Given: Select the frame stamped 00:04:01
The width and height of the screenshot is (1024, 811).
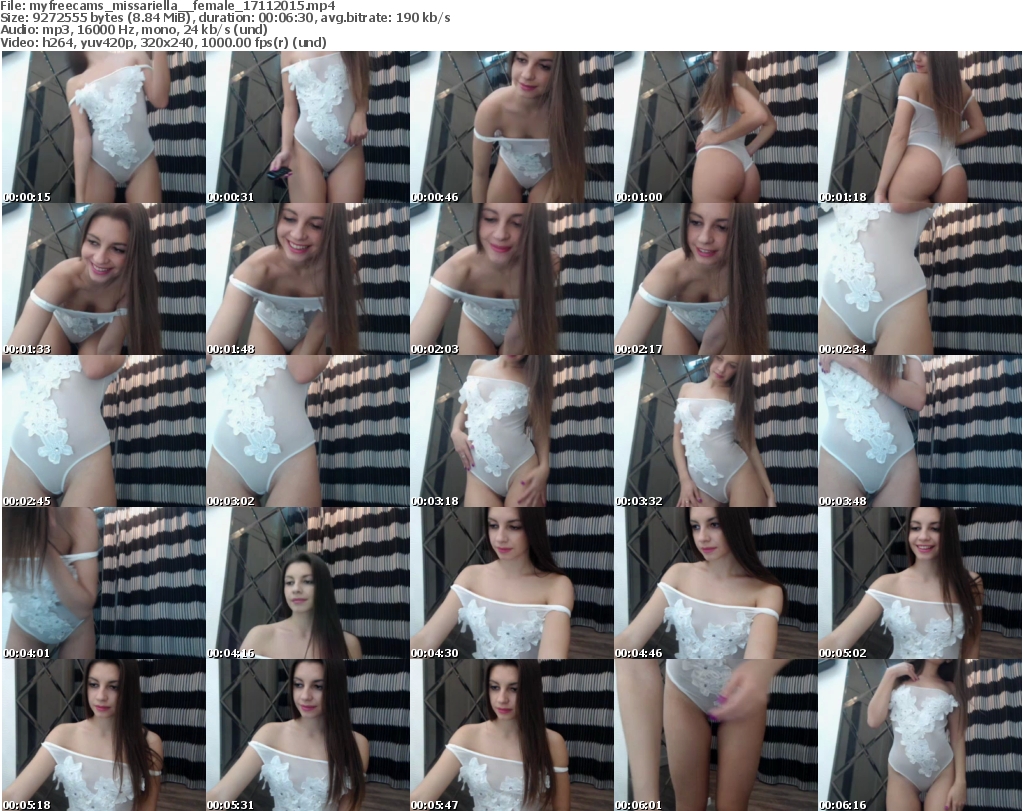Looking at the screenshot, I should coord(104,583).
